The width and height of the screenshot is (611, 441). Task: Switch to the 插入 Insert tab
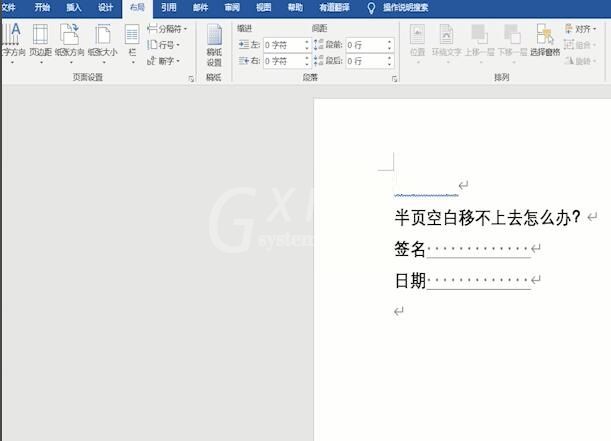point(74,7)
